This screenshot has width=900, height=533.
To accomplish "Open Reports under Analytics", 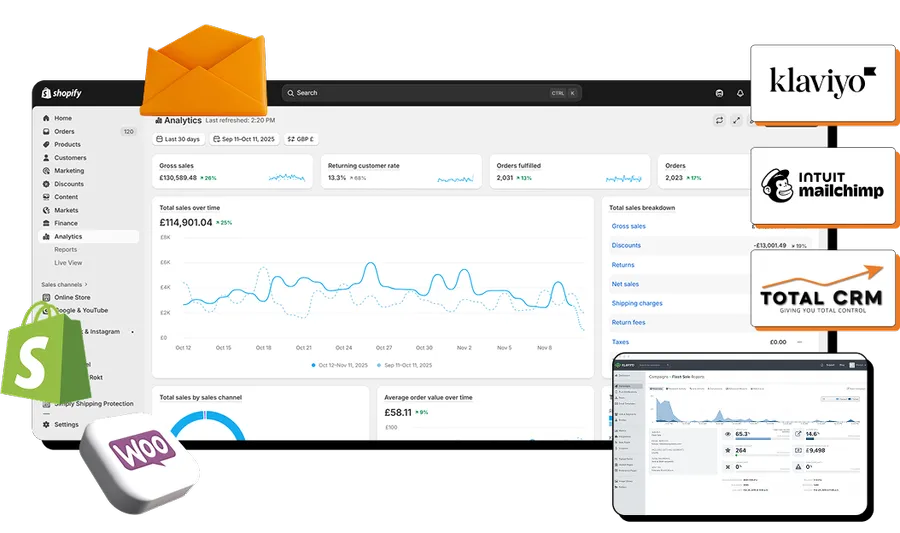I will click(65, 250).
